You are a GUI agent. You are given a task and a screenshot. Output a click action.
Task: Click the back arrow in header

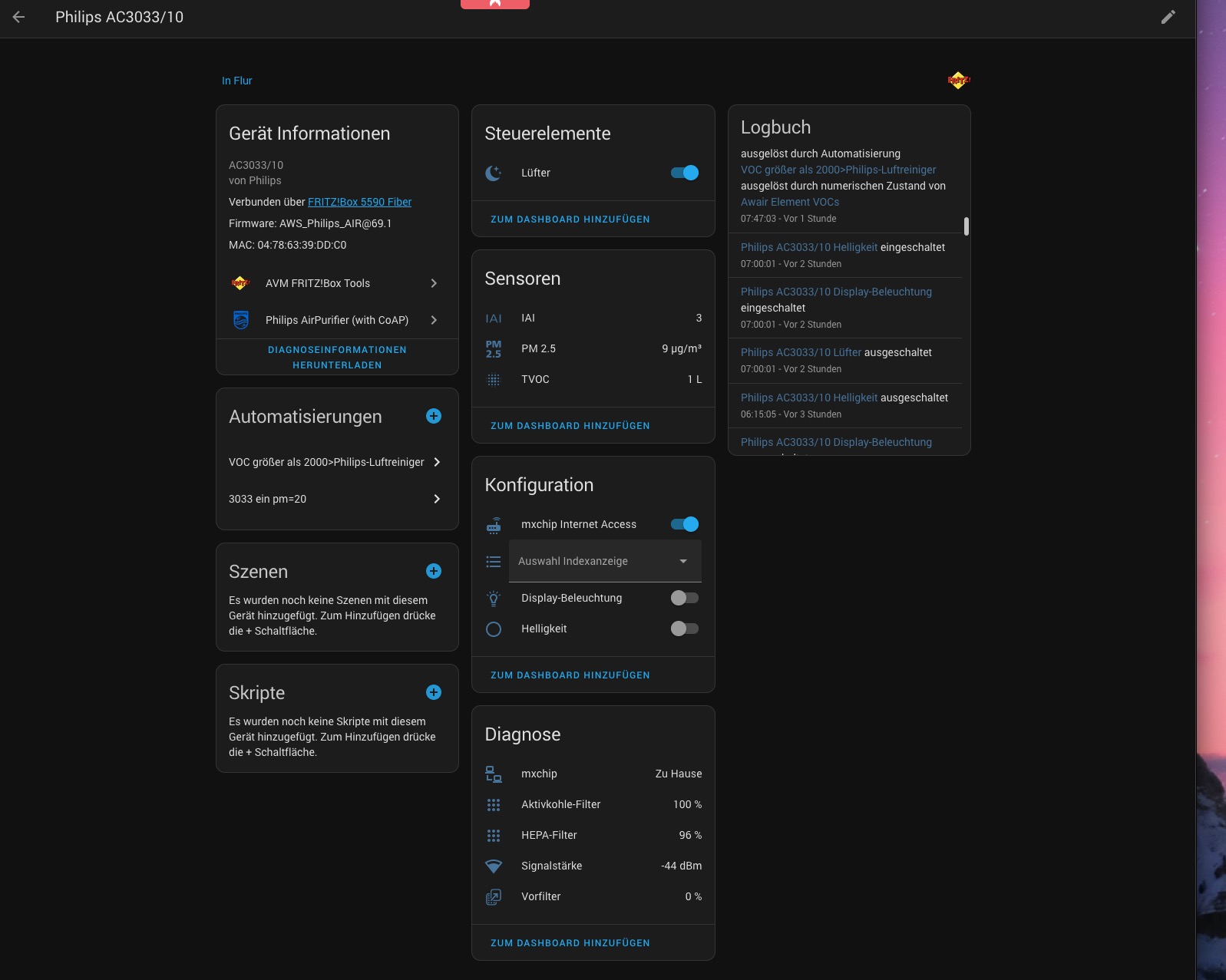[x=19, y=17]
